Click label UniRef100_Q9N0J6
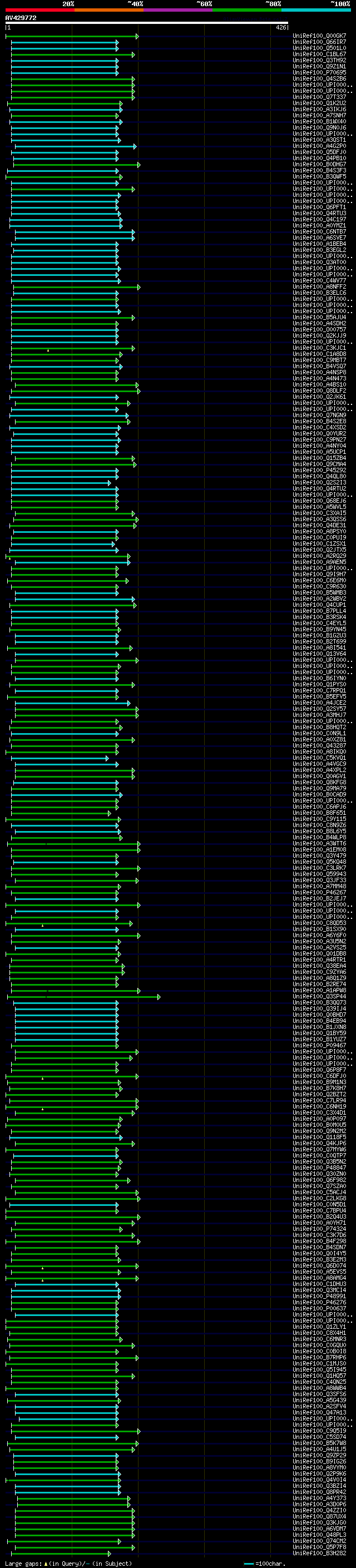This screenshot has height=1568, width=356. coord(319,128)
